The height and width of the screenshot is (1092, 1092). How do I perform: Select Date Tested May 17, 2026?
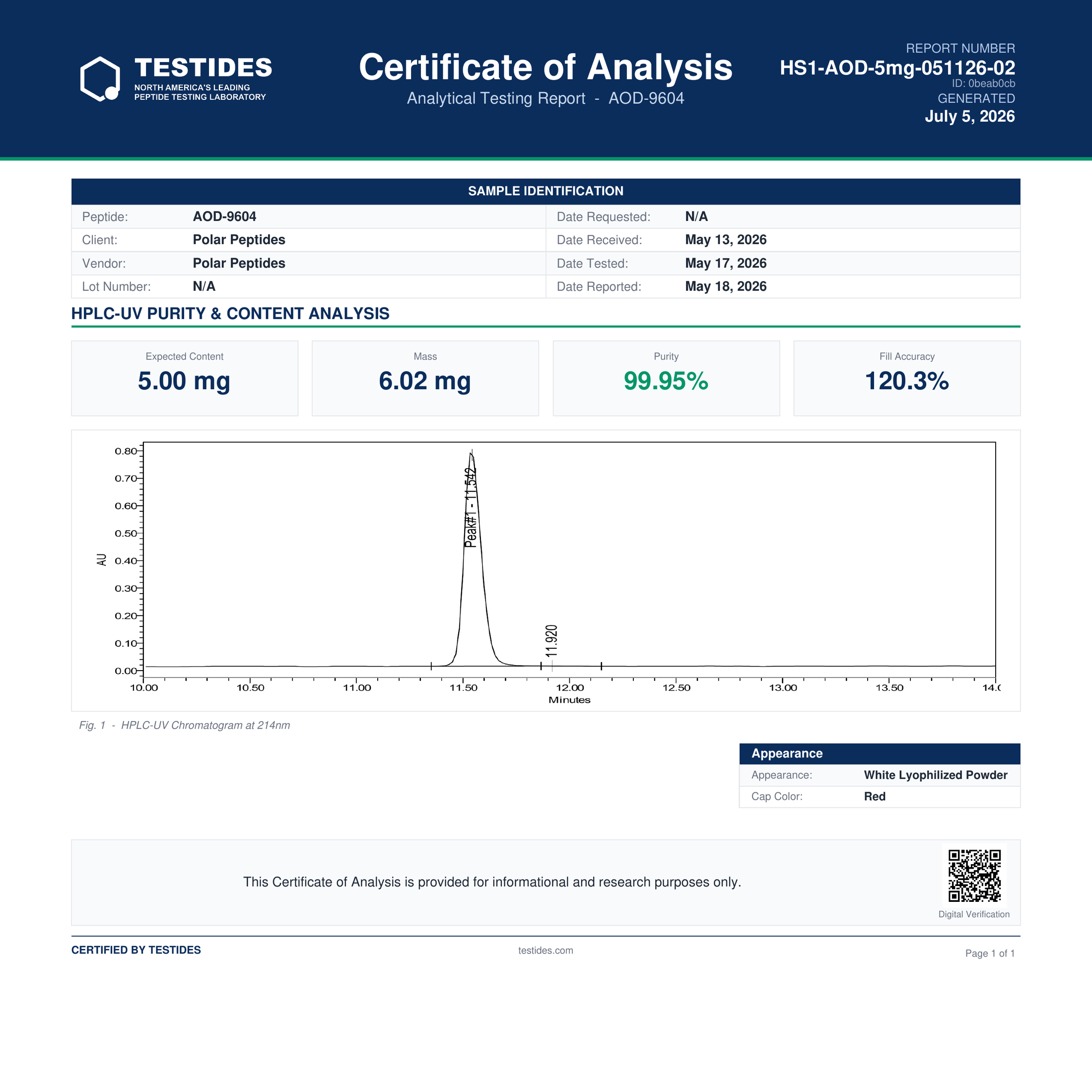[726, 264]
